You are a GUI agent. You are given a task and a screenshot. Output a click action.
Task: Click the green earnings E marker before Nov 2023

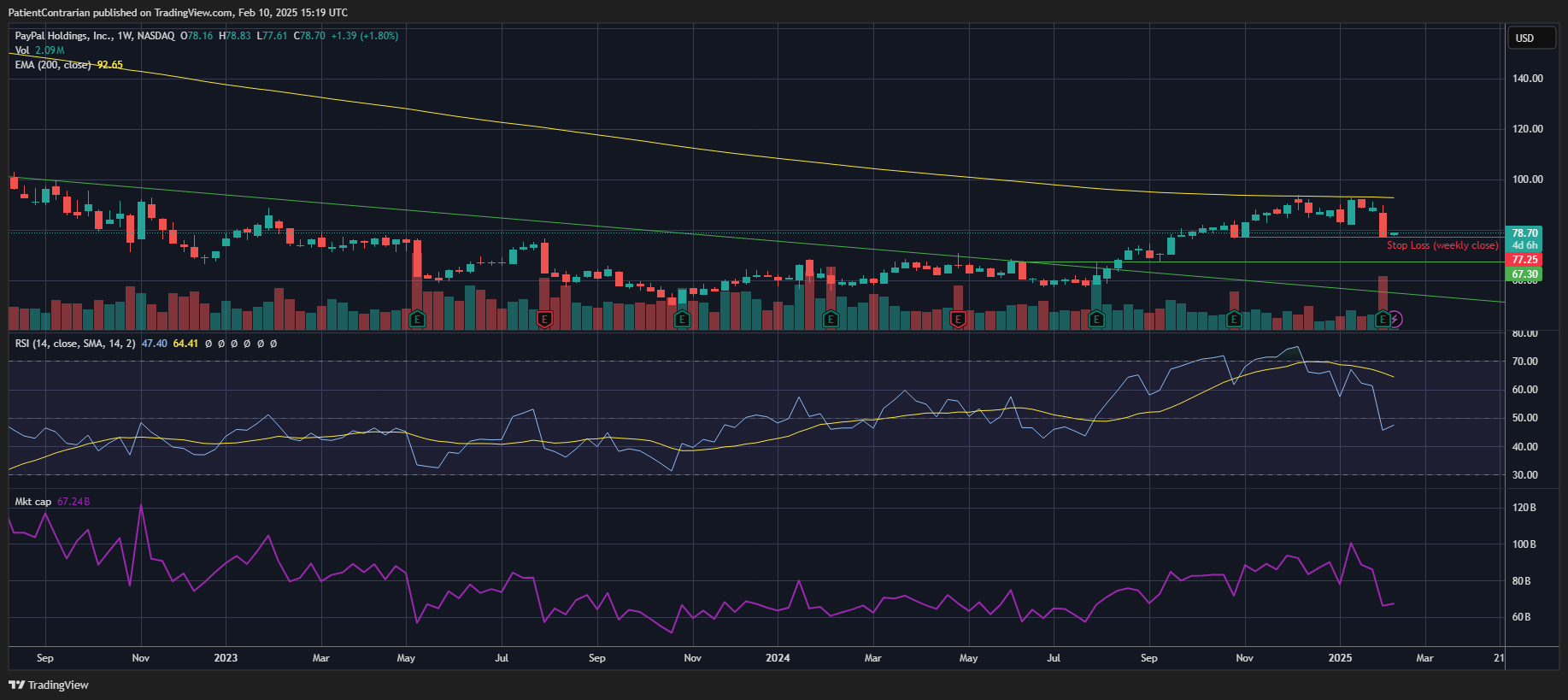coord(682,320)
